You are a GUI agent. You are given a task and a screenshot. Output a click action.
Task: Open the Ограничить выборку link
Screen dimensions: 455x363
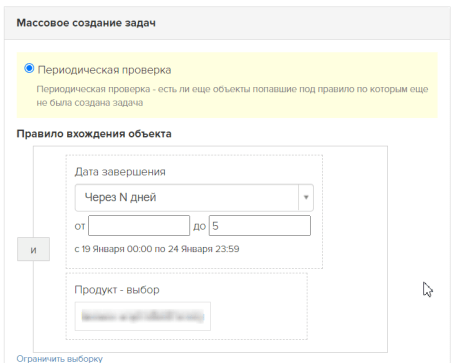pos(60,359)
